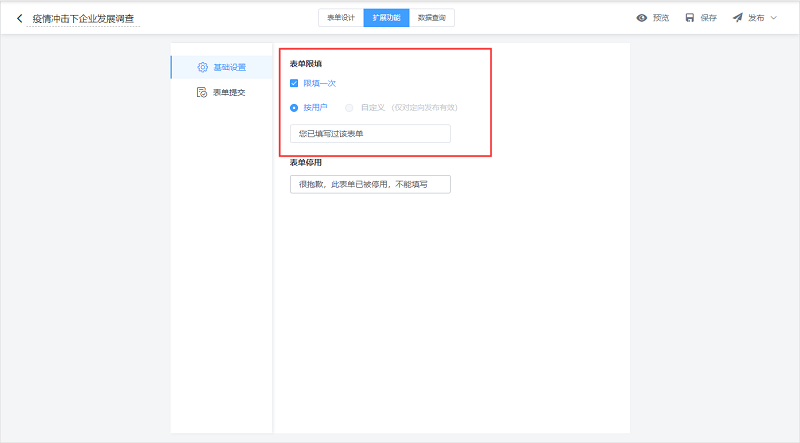The width and height of the screenshot is (800, 443).
Task: Select the 自定义 radio button
Action: click(x=349, y=107)
